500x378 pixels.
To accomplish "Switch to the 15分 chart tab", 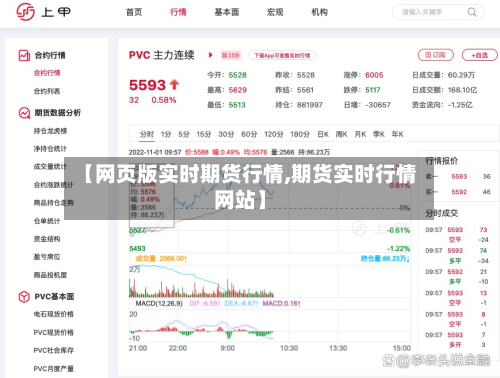I will tap(204, 134).
